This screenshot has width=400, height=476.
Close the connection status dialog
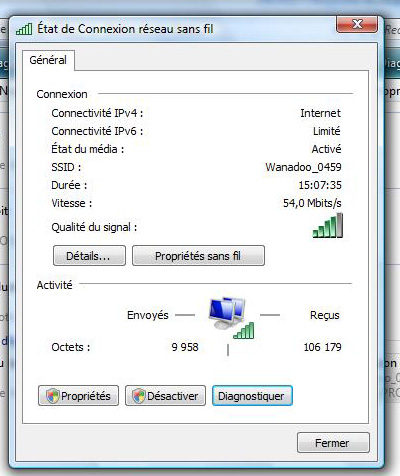(357, 24)
